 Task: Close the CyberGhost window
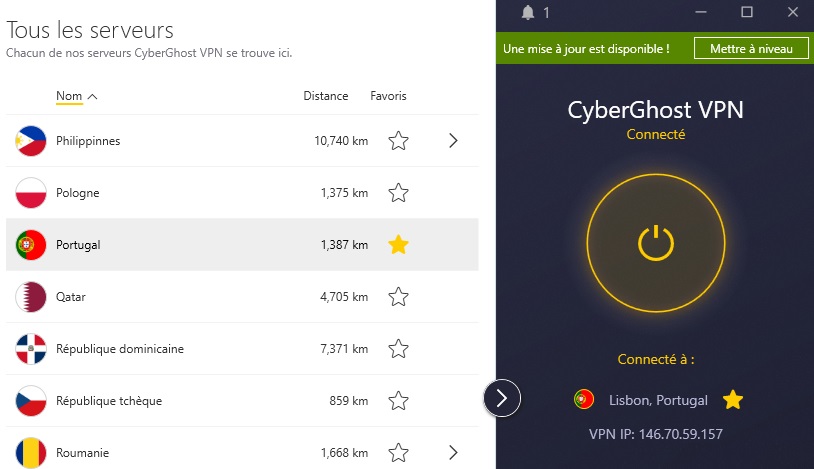coord(792,12)
